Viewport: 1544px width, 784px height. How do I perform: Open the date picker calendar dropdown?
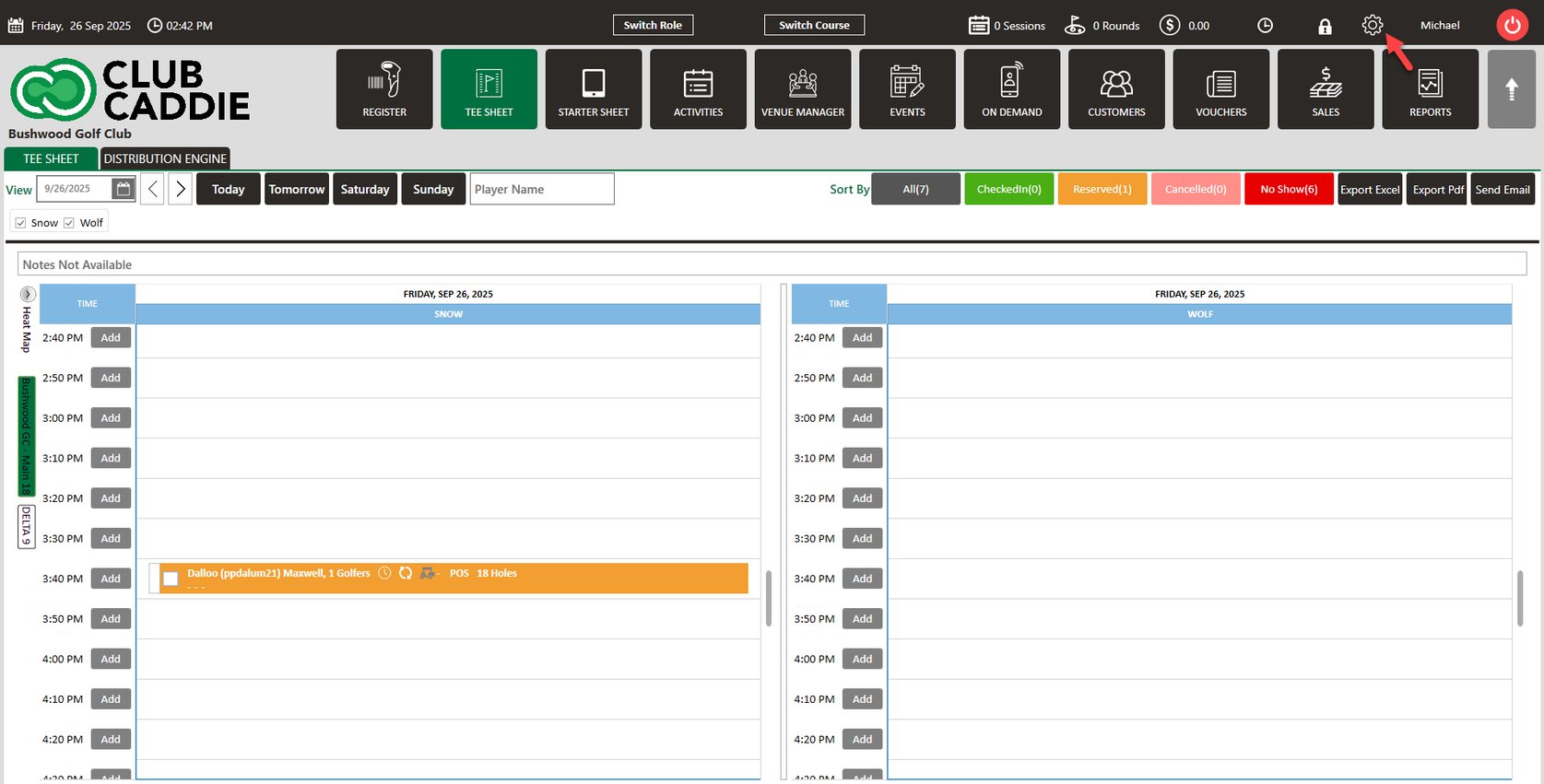(x=123, y=189)
